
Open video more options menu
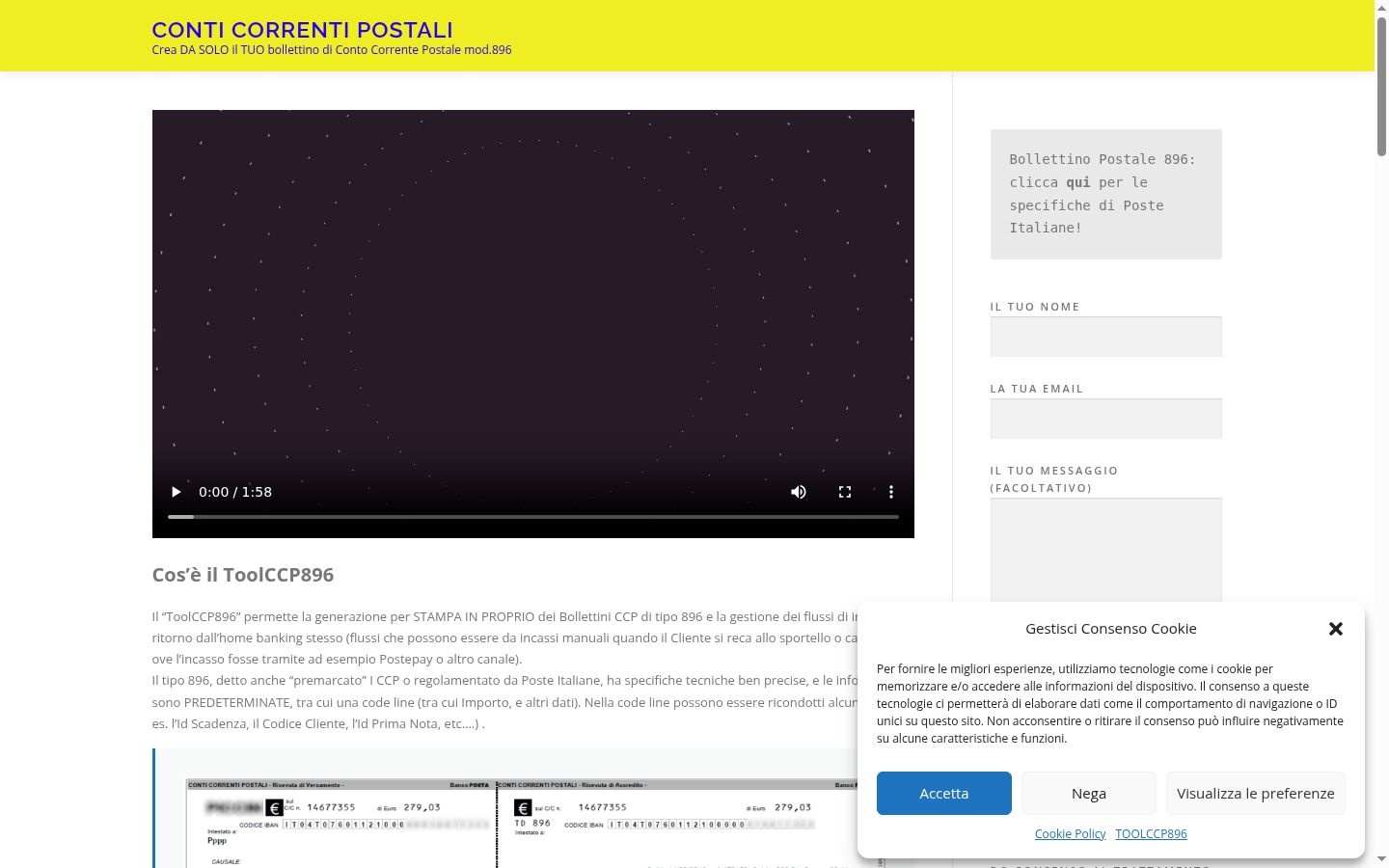[891, 492]
